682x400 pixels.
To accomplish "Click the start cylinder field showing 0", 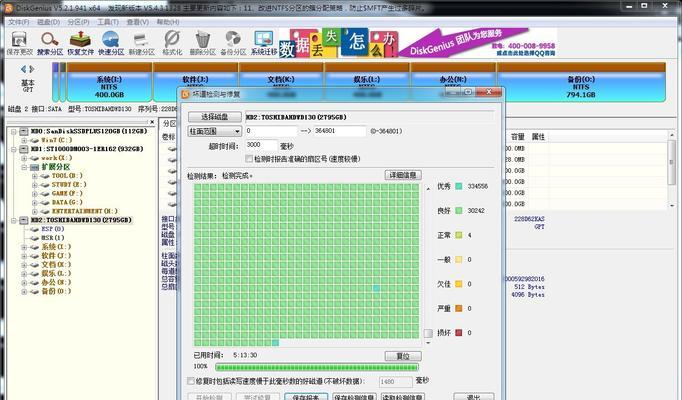I will coord(271,131).
